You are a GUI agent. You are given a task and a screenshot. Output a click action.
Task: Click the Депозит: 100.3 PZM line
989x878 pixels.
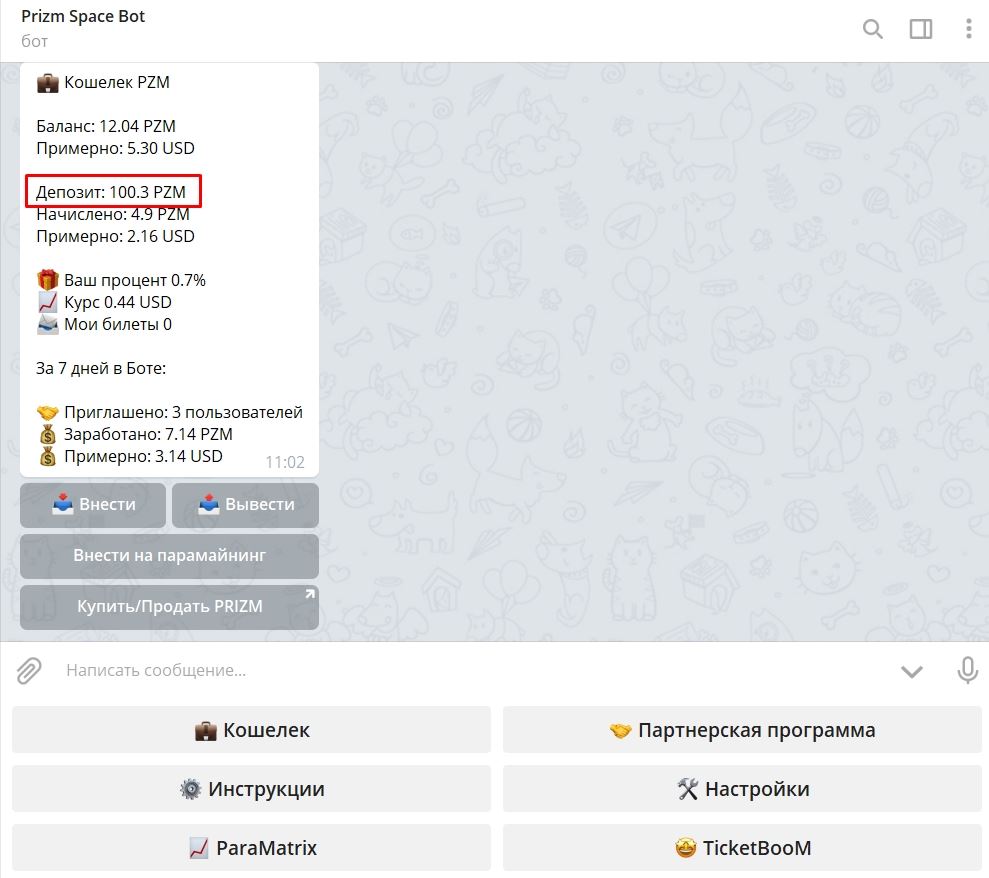(111, 192)
